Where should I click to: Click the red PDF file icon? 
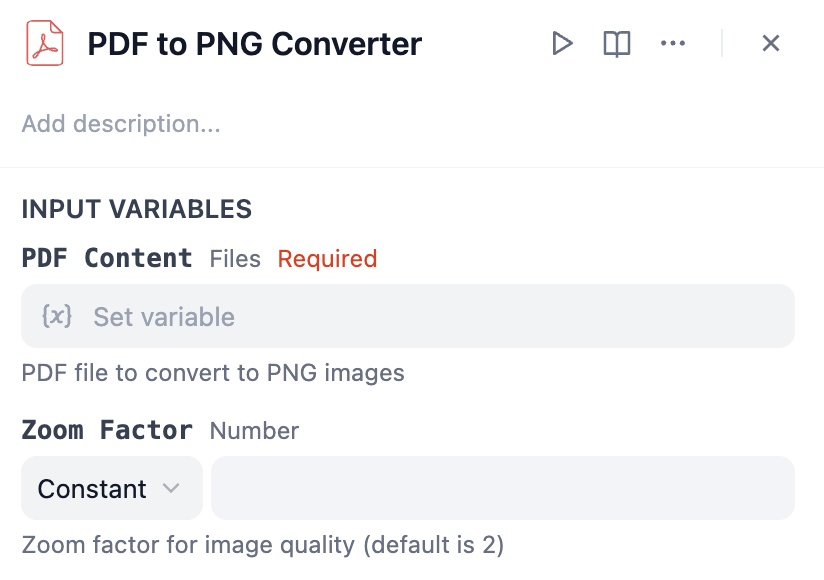(x=44, y=43)
